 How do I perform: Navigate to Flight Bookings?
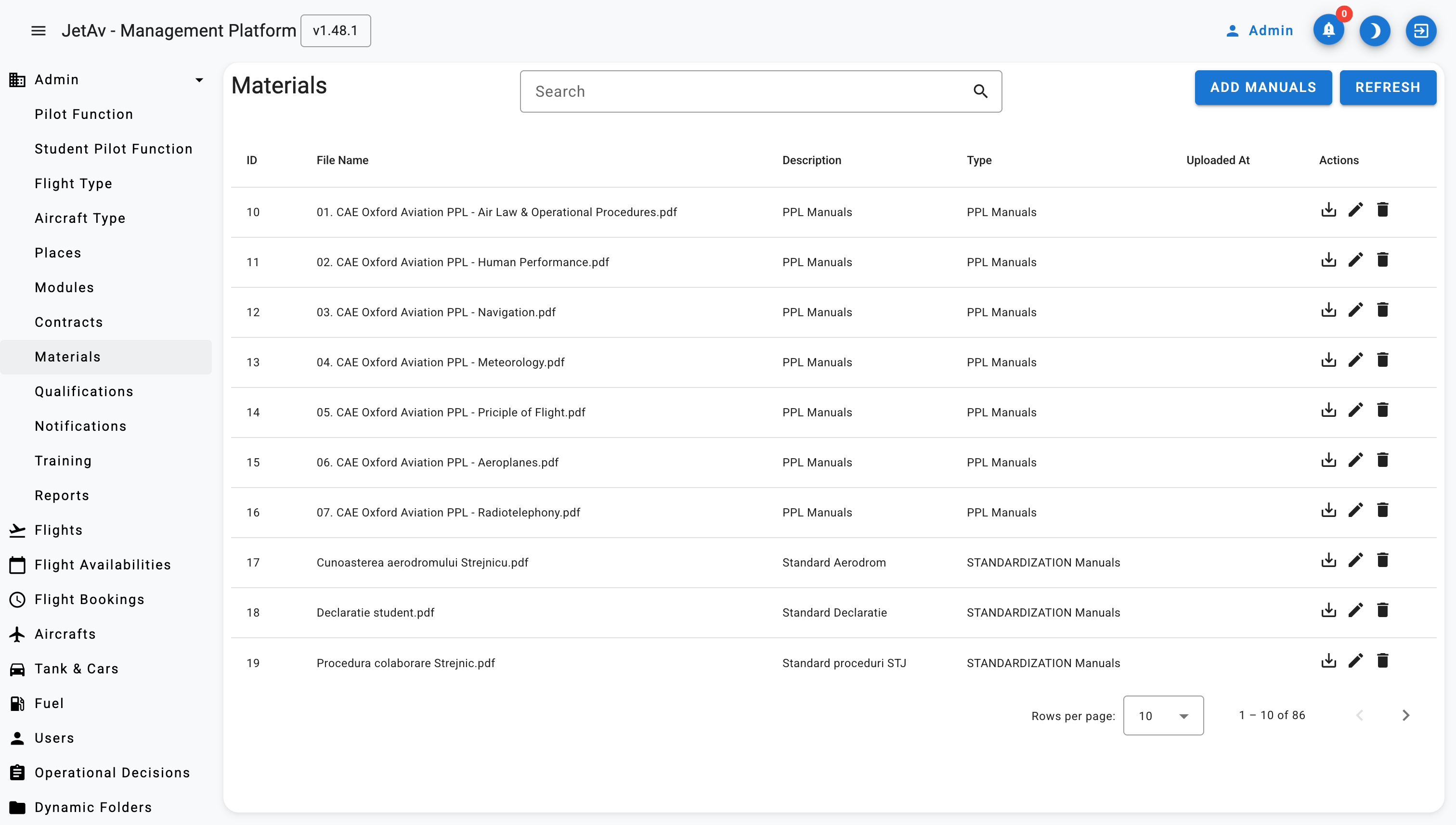pos(90,599)
